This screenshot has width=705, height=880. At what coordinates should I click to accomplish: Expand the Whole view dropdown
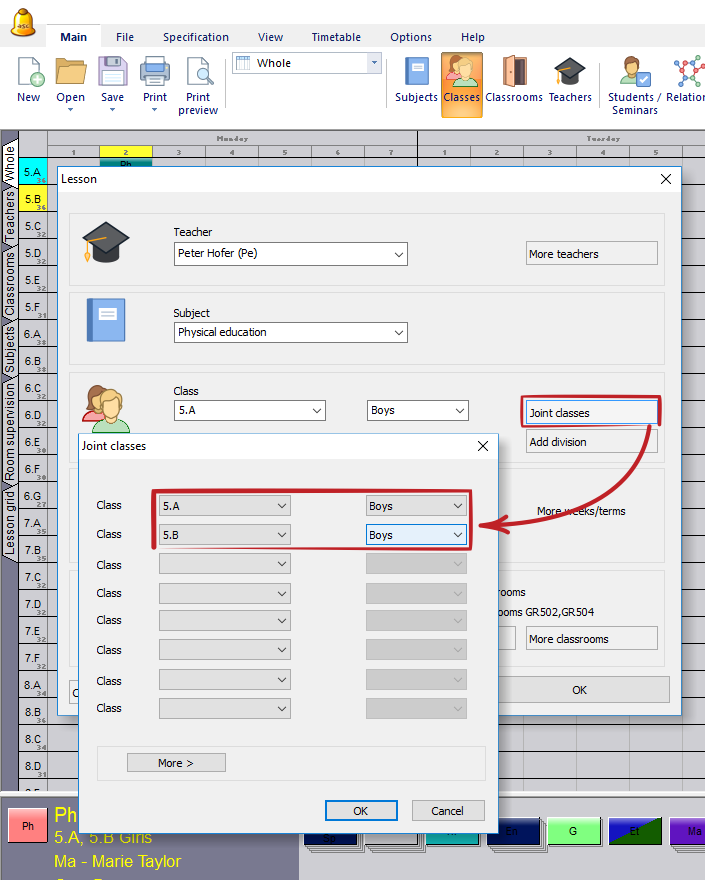pos(375,63)
